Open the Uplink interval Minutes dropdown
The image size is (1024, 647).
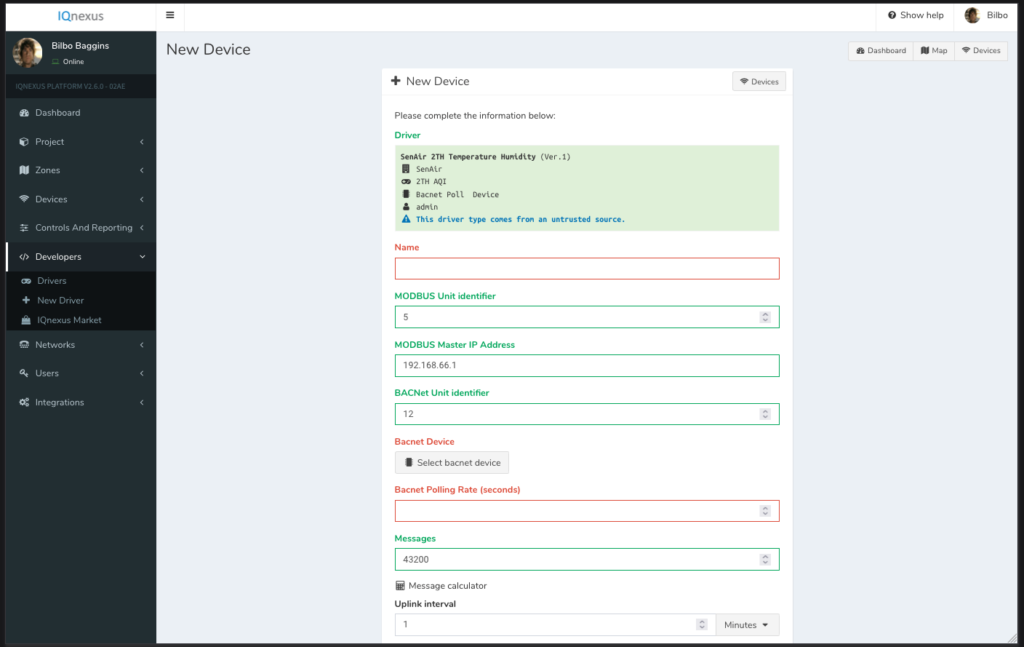pos(746,624)
